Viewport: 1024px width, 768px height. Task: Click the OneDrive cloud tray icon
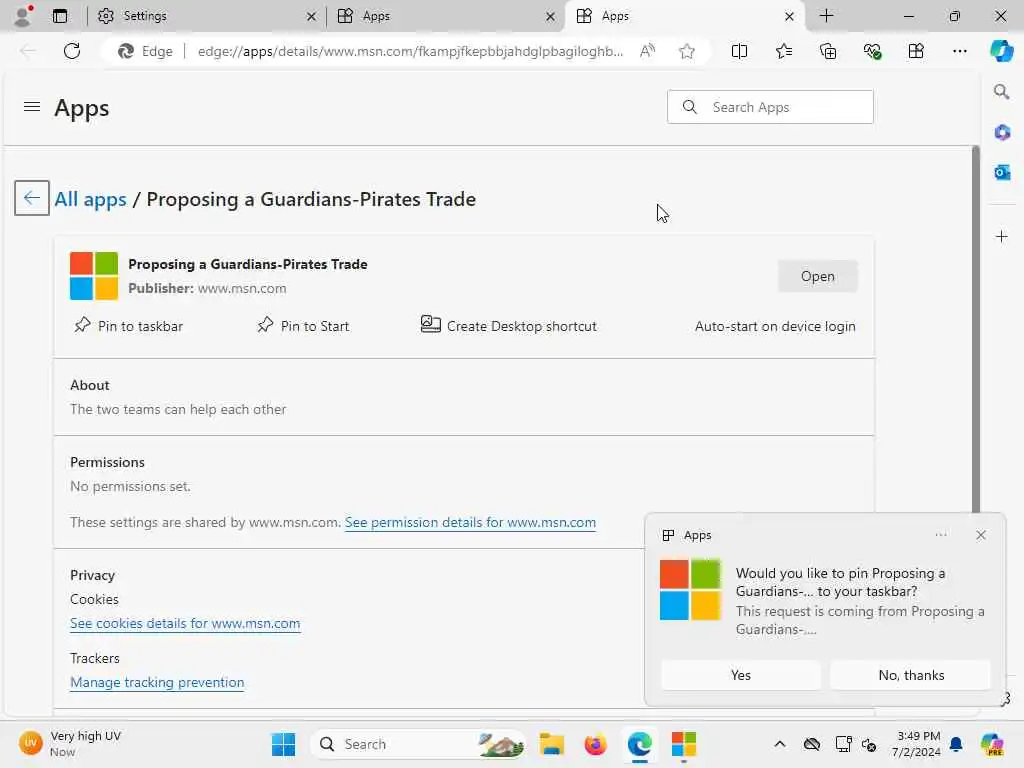(x=812, y=744)
